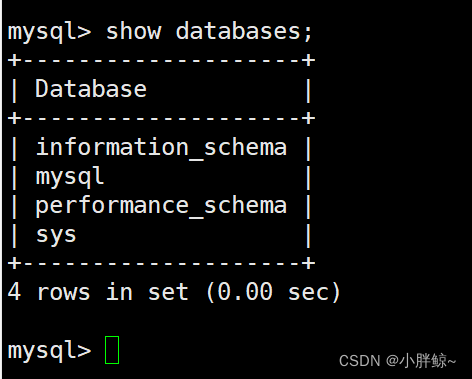The image size is (472, 379).
Task: Click the word 'show' in command
Action: [133, 32]
